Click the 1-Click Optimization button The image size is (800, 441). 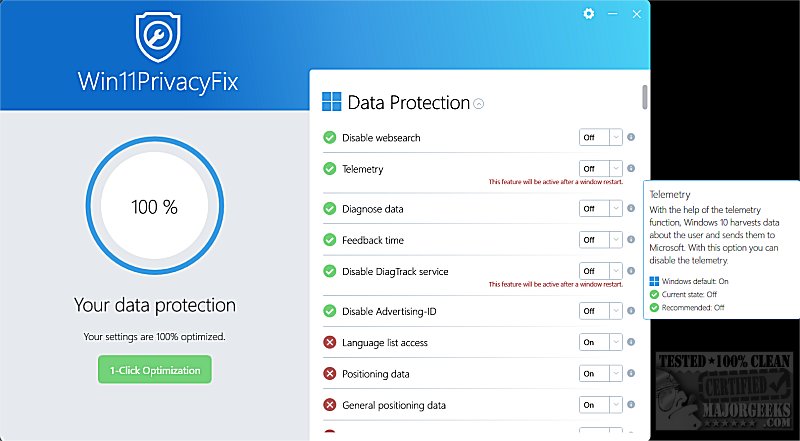(154, 370)
